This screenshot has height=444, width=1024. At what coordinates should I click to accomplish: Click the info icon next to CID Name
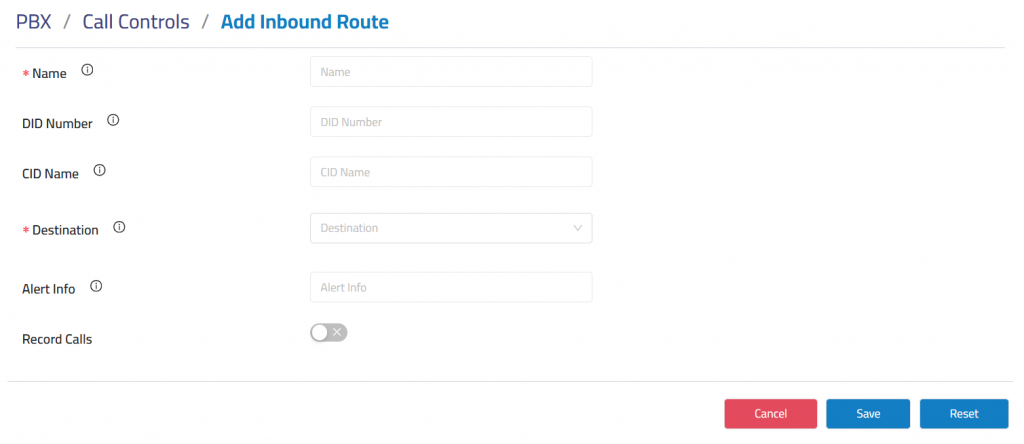[x=99, y=171]
